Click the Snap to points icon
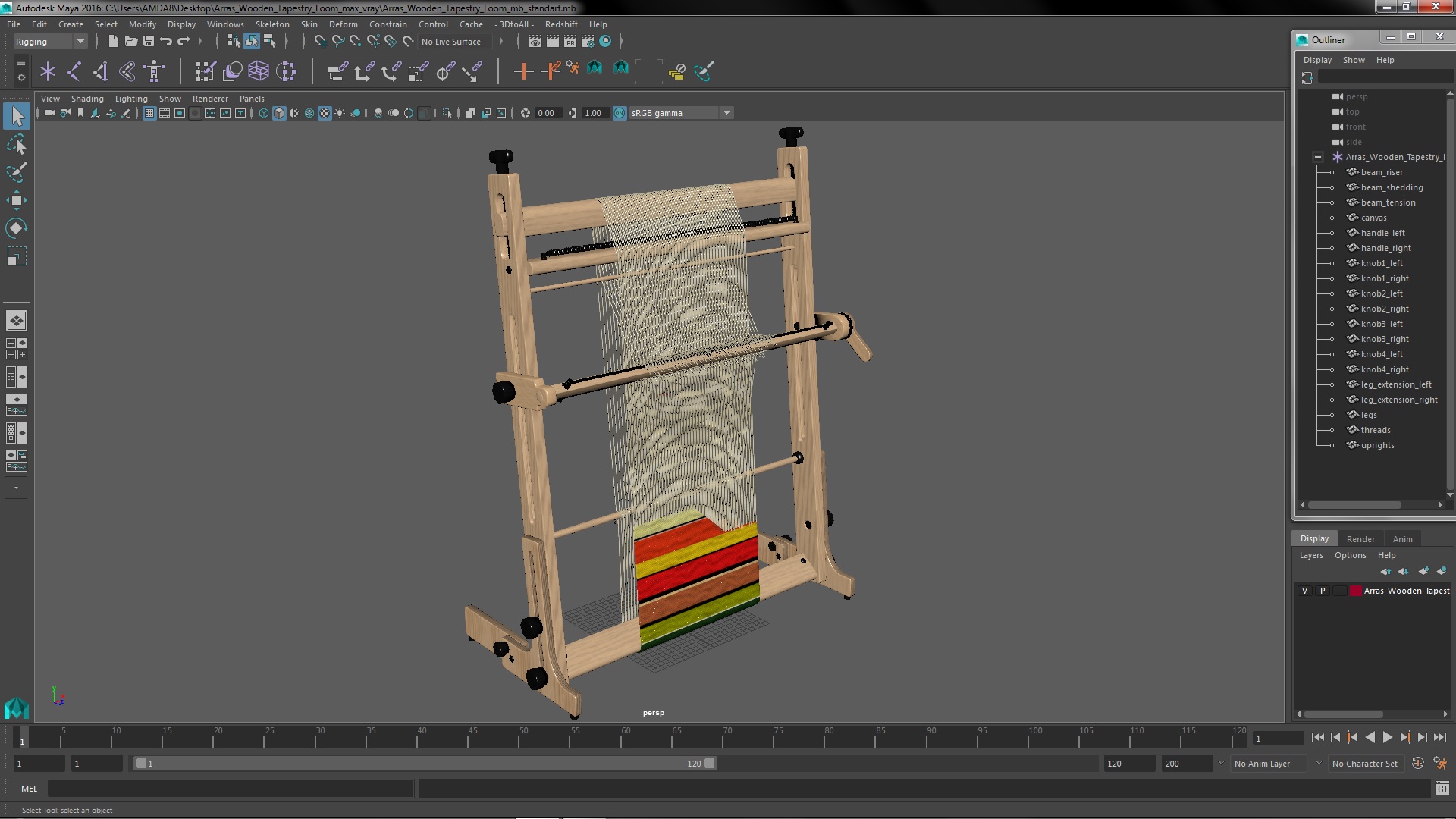Image resolution: width=1456 pixels, height=819 pixels. pyautogui.click(x=356, y=42)
